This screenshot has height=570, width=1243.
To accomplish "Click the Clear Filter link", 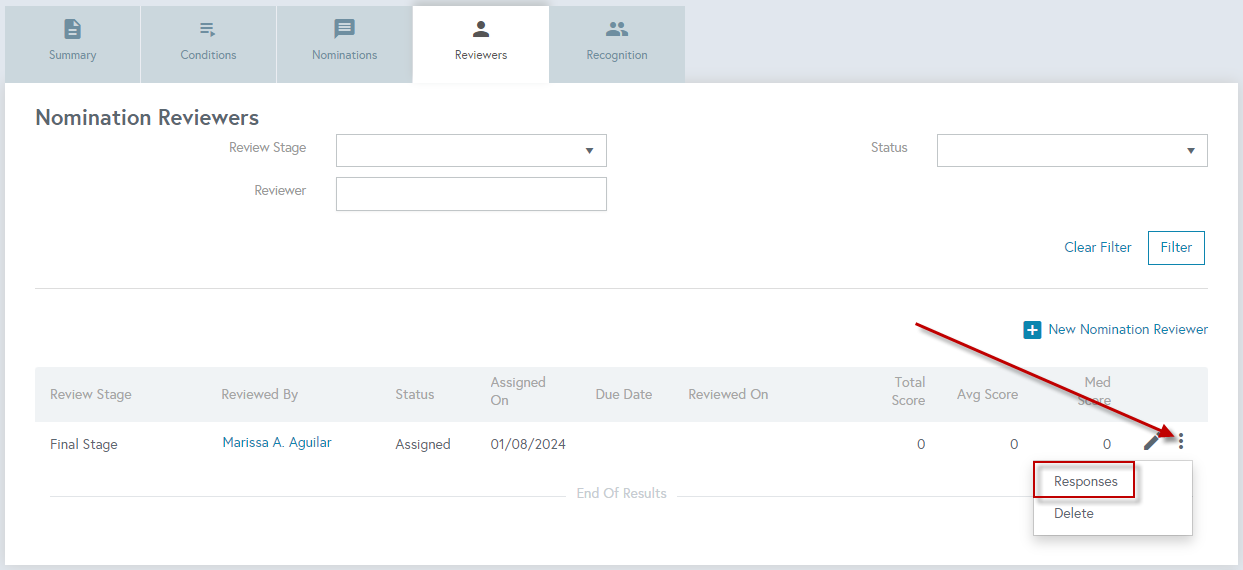I will pyautogui.click(x=1098, y=247).
